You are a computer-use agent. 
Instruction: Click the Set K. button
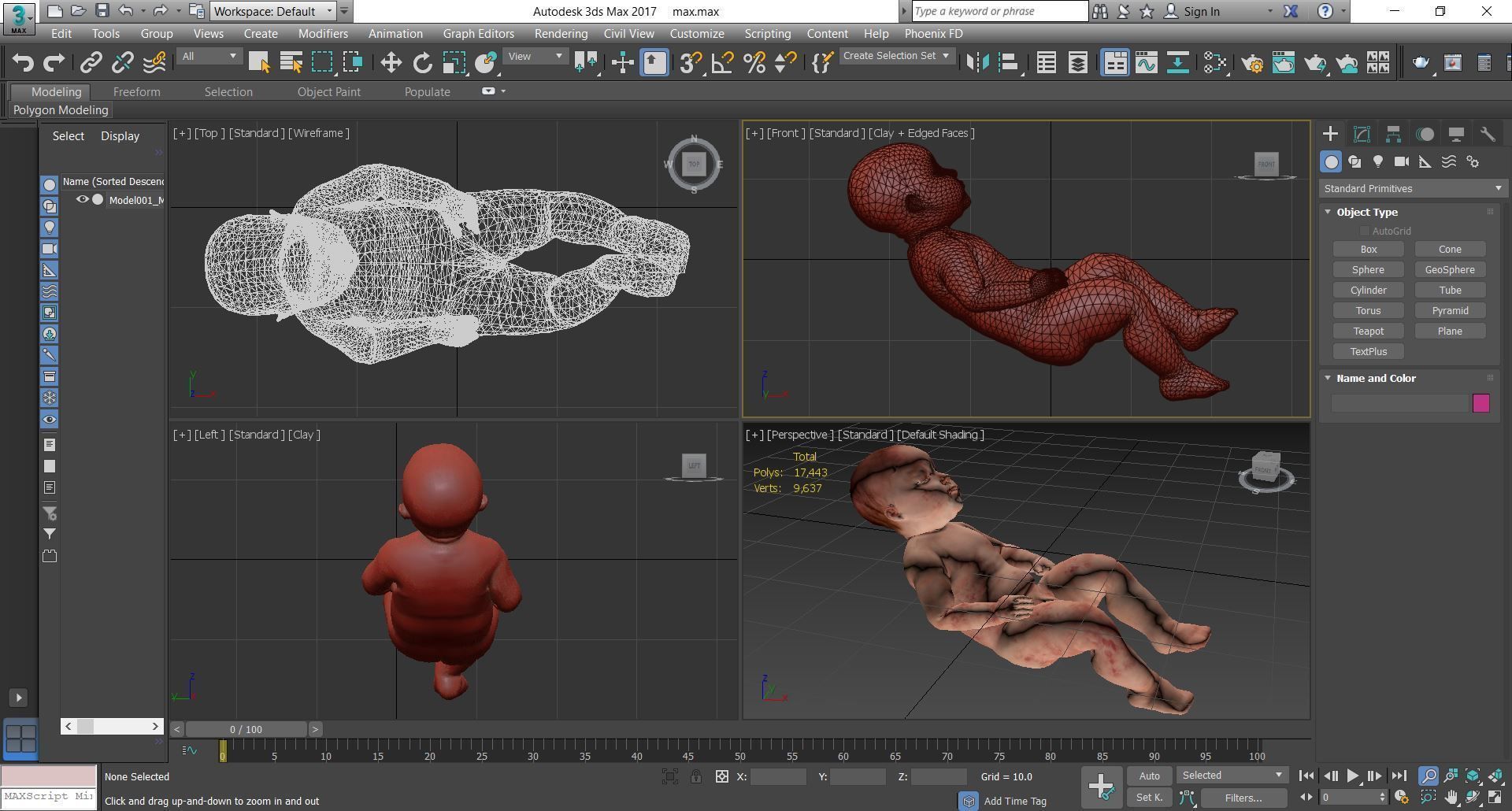point(1149,798)
